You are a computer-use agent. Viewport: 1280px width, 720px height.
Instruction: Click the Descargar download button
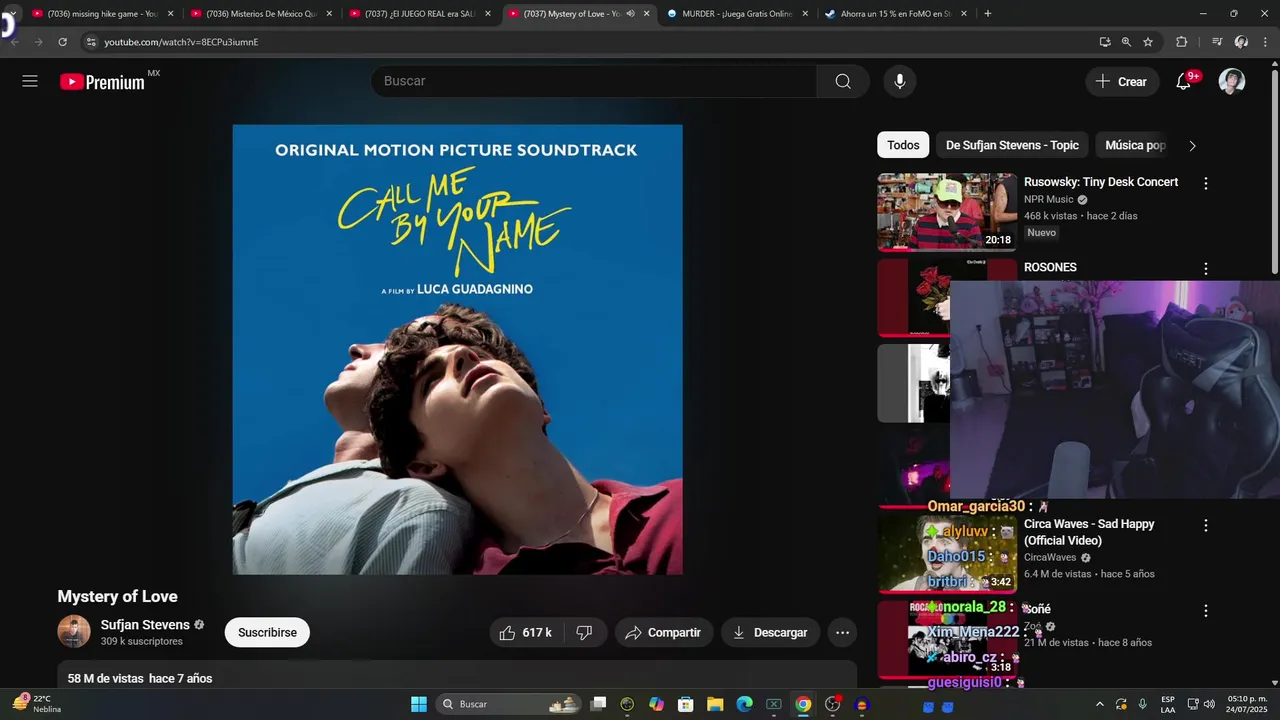point(770,632)
